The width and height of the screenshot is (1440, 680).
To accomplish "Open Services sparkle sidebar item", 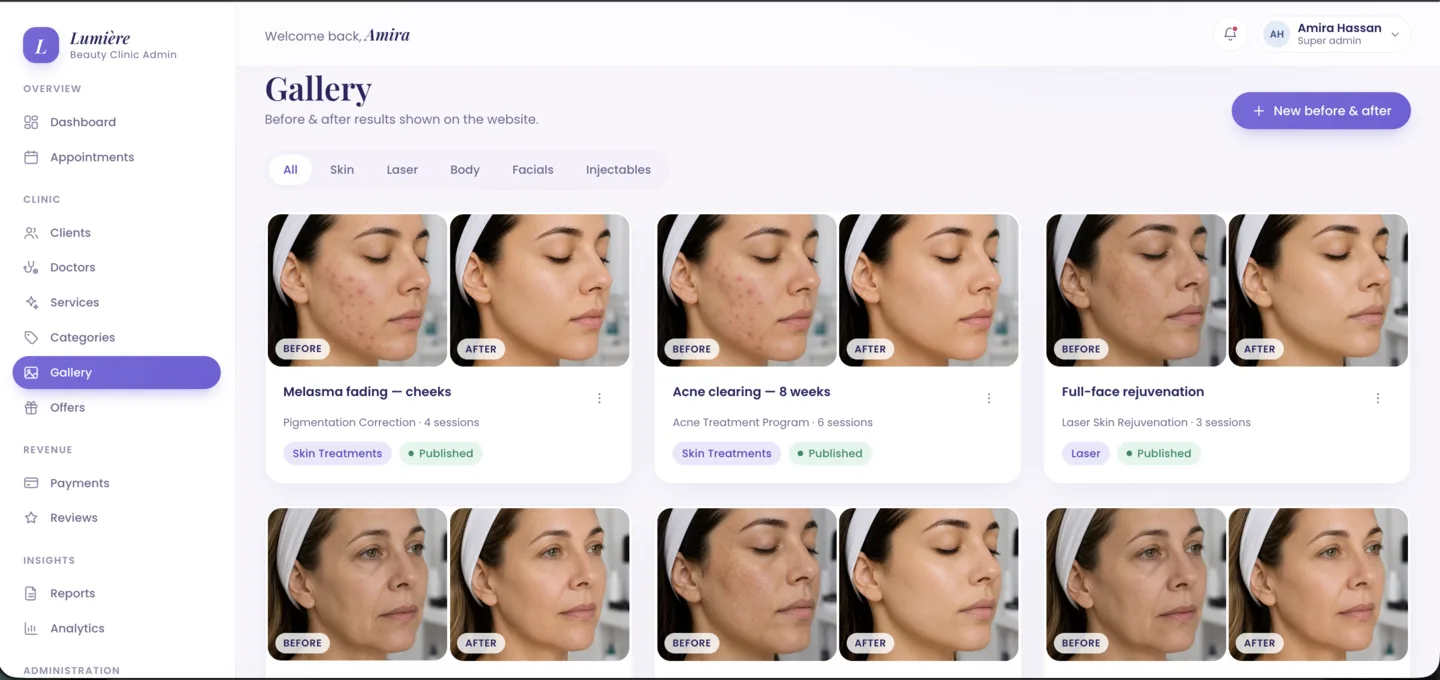I will (x=116, y=302).
